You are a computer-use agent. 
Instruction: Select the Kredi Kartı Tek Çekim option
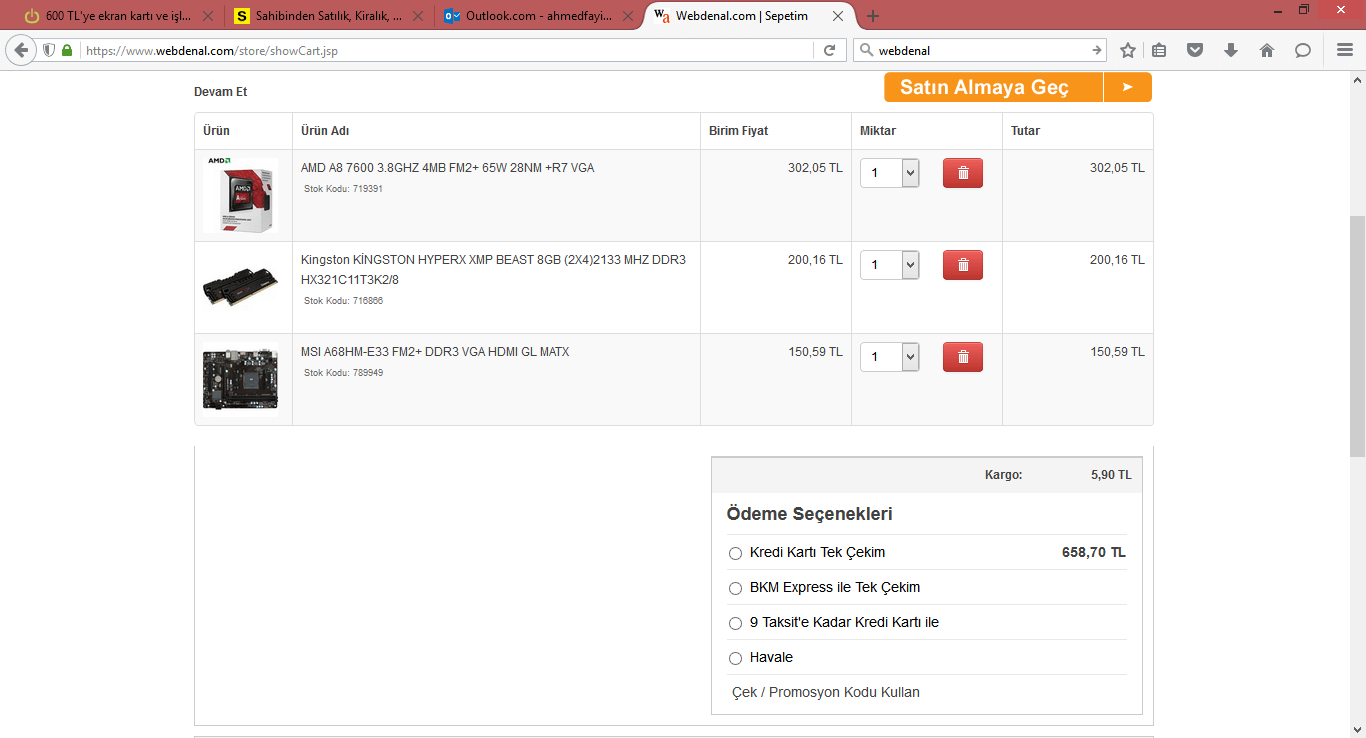pos(736,553)
